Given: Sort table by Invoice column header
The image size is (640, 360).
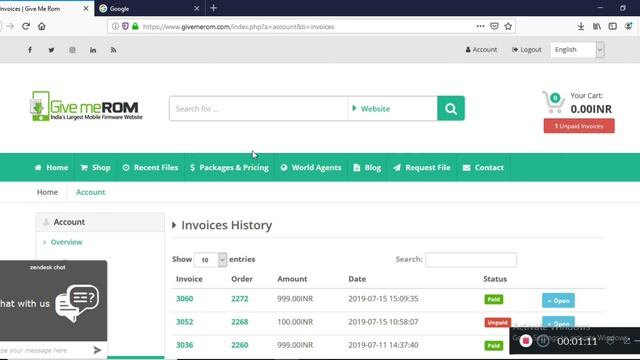Looking at the screenshot, I should pyautogui.click(x=189, y=279).
